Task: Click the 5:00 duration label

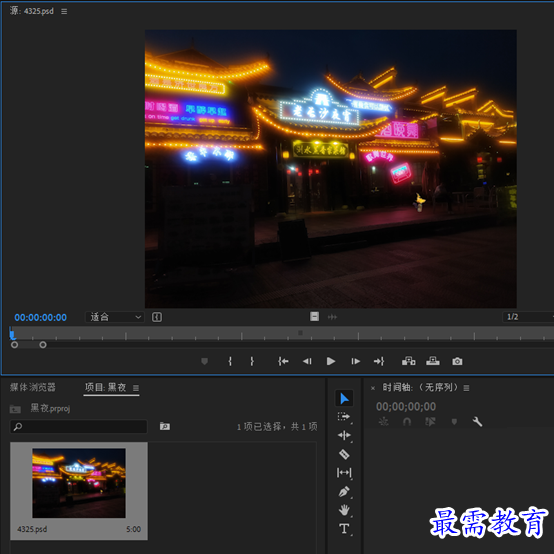Action: [133, 529]
